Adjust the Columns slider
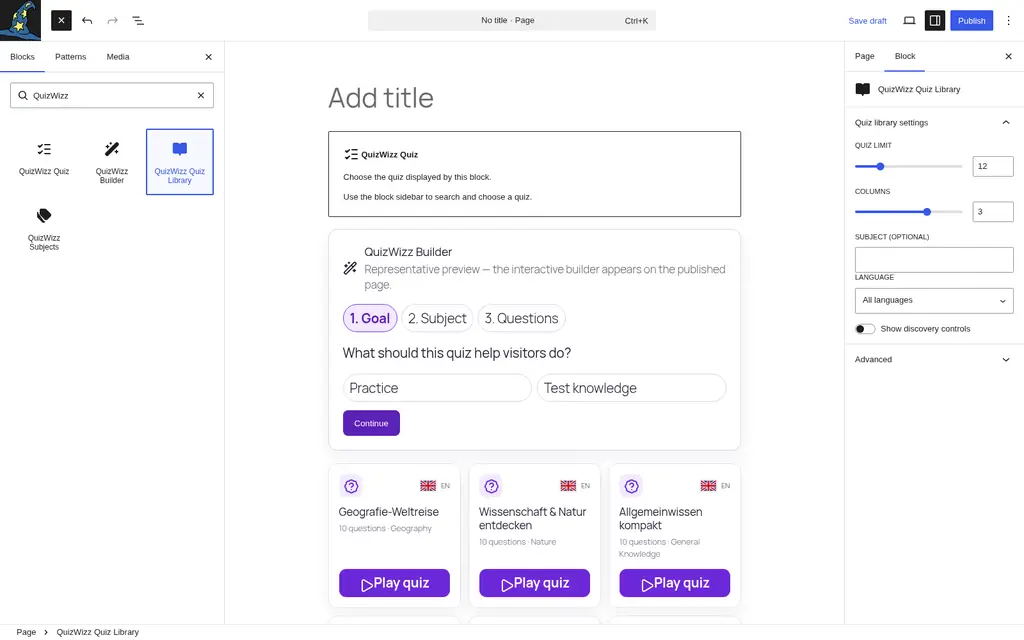This screenshot has height=640, width=1024. coord(908,212)
